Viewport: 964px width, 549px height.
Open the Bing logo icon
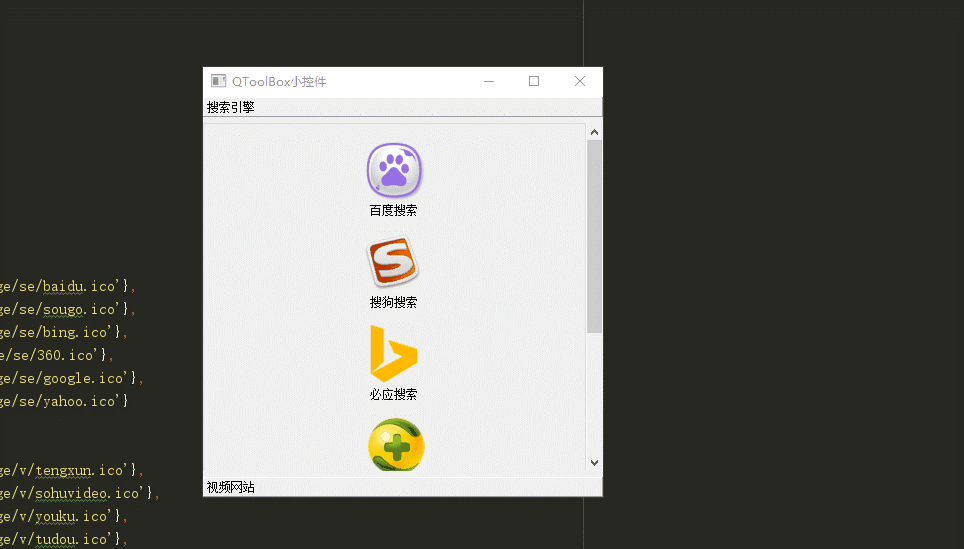pos(393,353)
